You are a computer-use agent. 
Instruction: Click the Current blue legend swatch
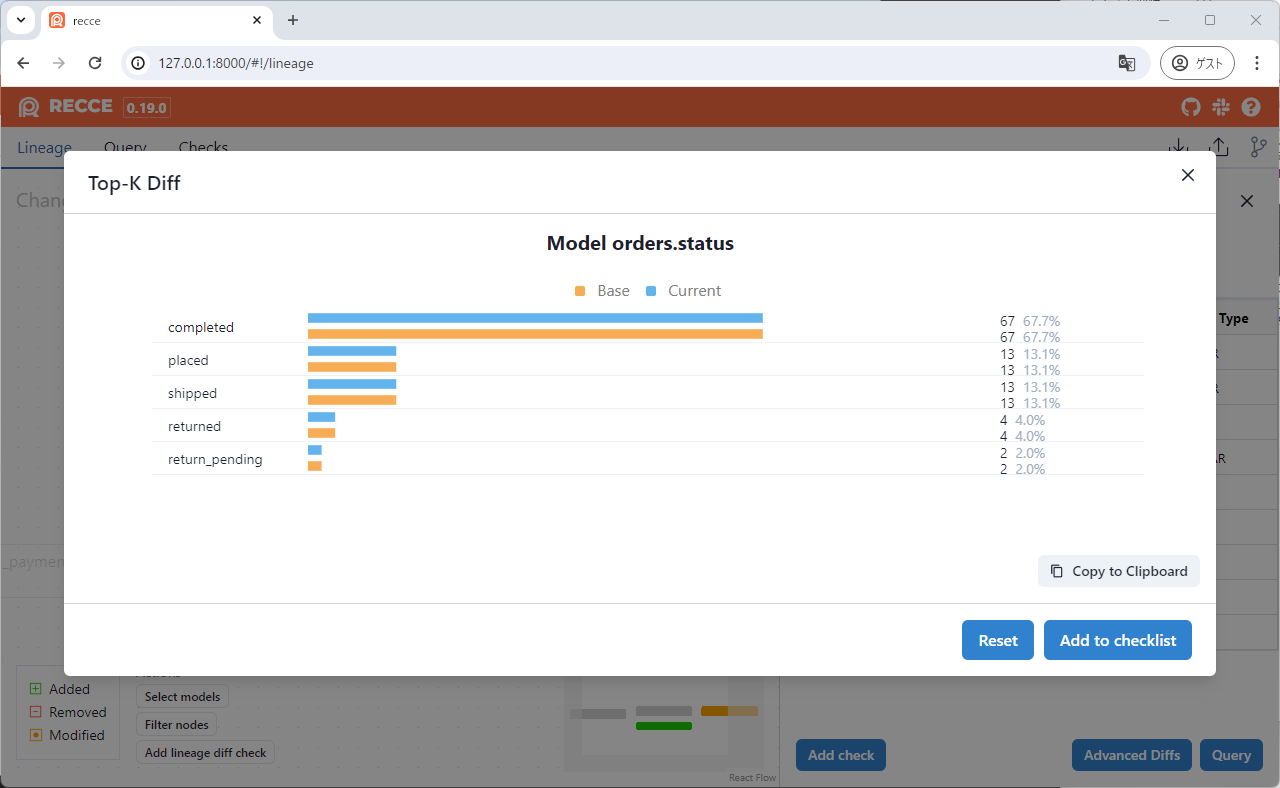[x=651, y=291]
